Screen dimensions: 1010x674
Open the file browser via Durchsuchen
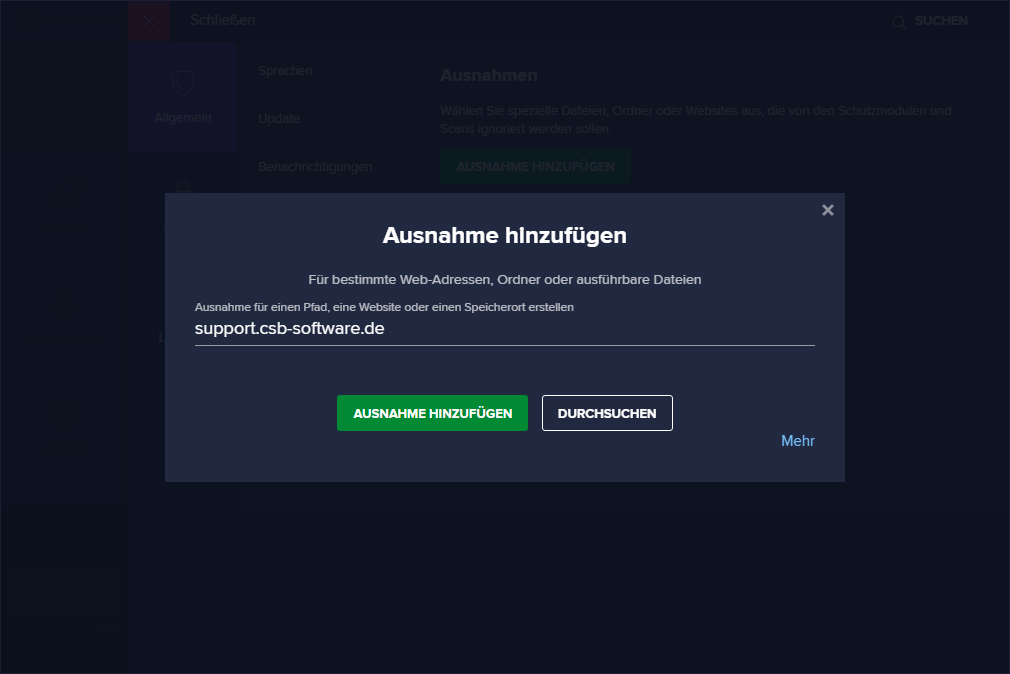point(607,413)
